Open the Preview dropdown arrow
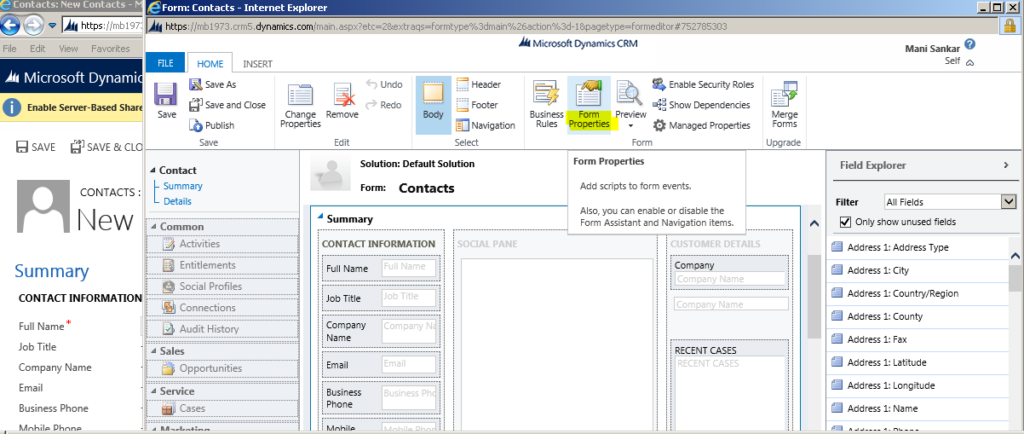 point(630,125)
